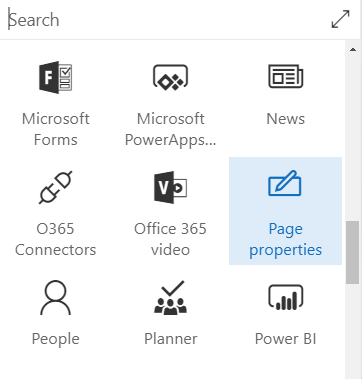The height and width of the screenshot is (379, 362).
Task: Click the scrollbar up arrow
Action: 353,50
